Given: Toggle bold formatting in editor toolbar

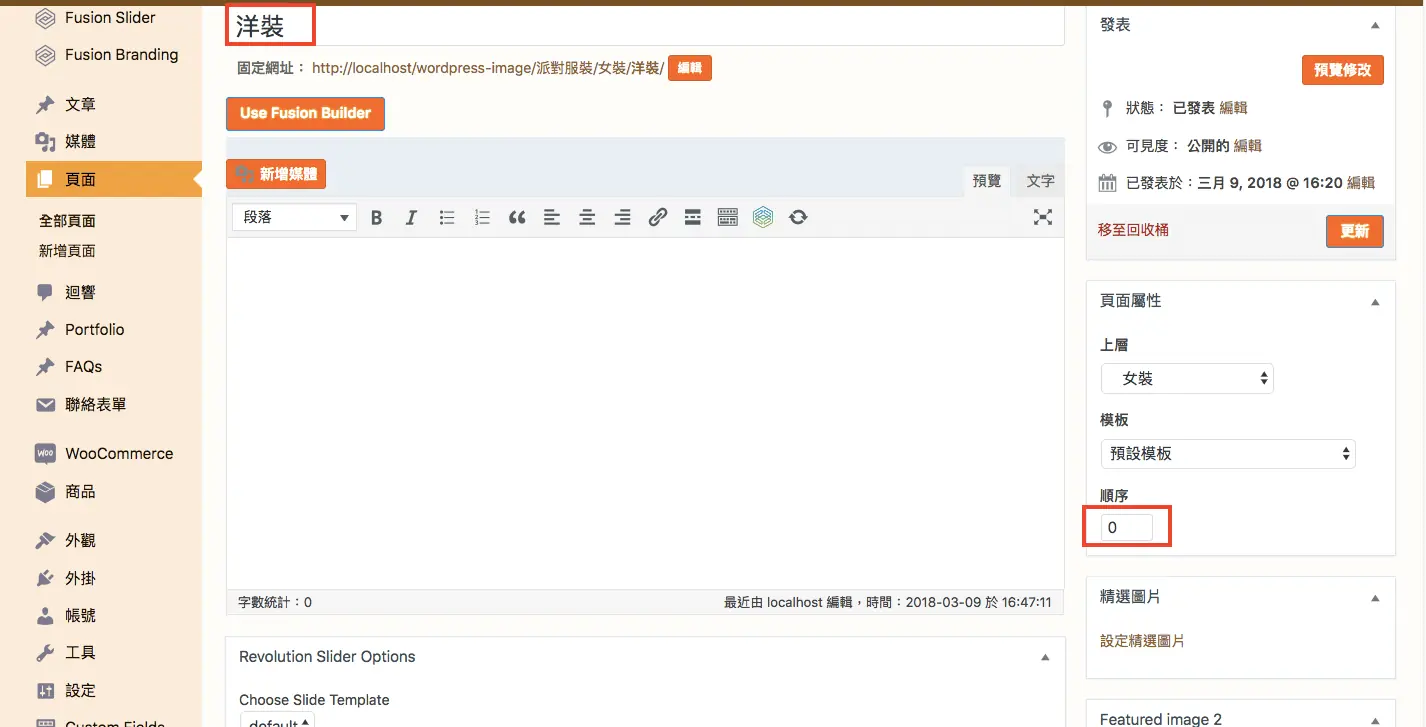Looking at the screenshot, I should tap(377, 217).
